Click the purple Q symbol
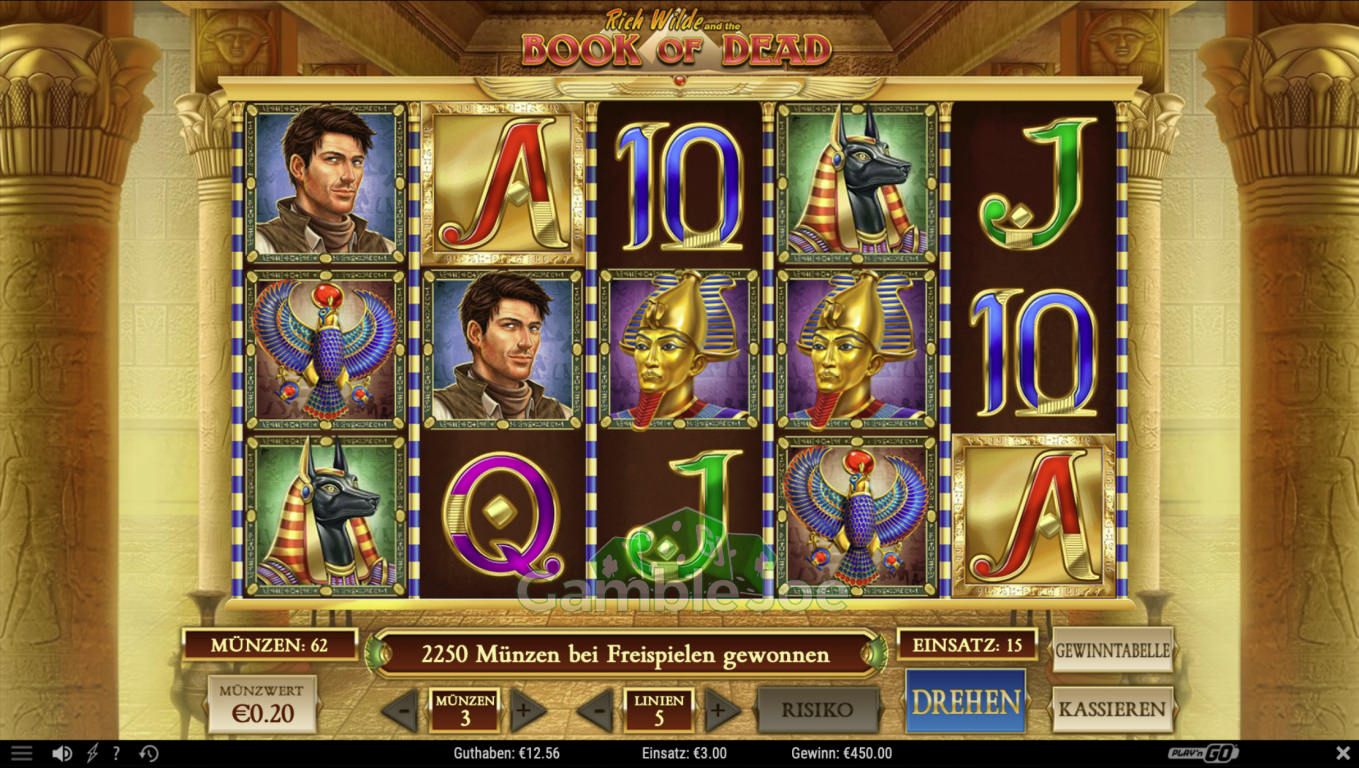The height and width of the screenshot is (768, 1359). pos(501,515)
